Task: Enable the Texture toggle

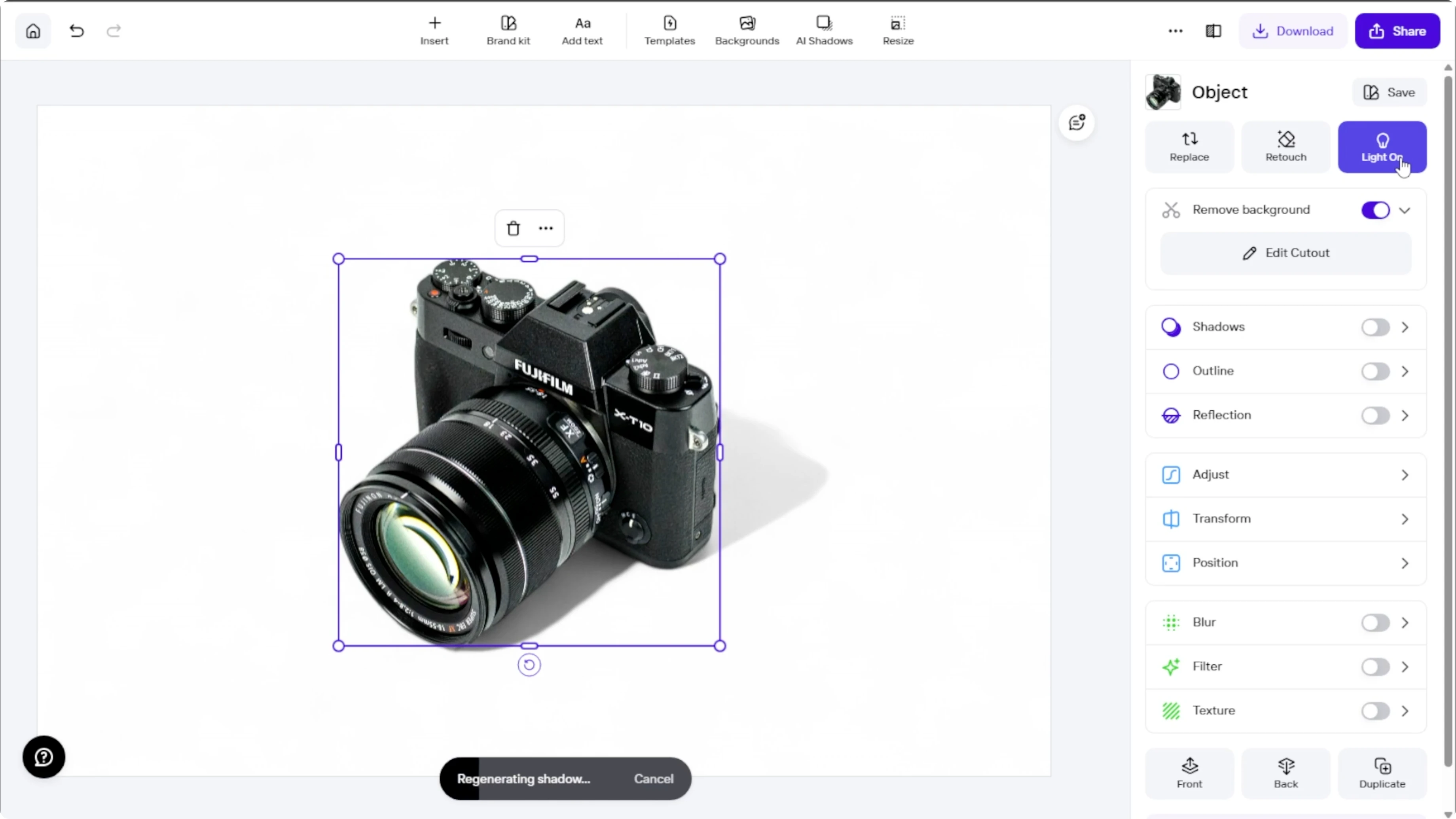Action: point(1375,711)
